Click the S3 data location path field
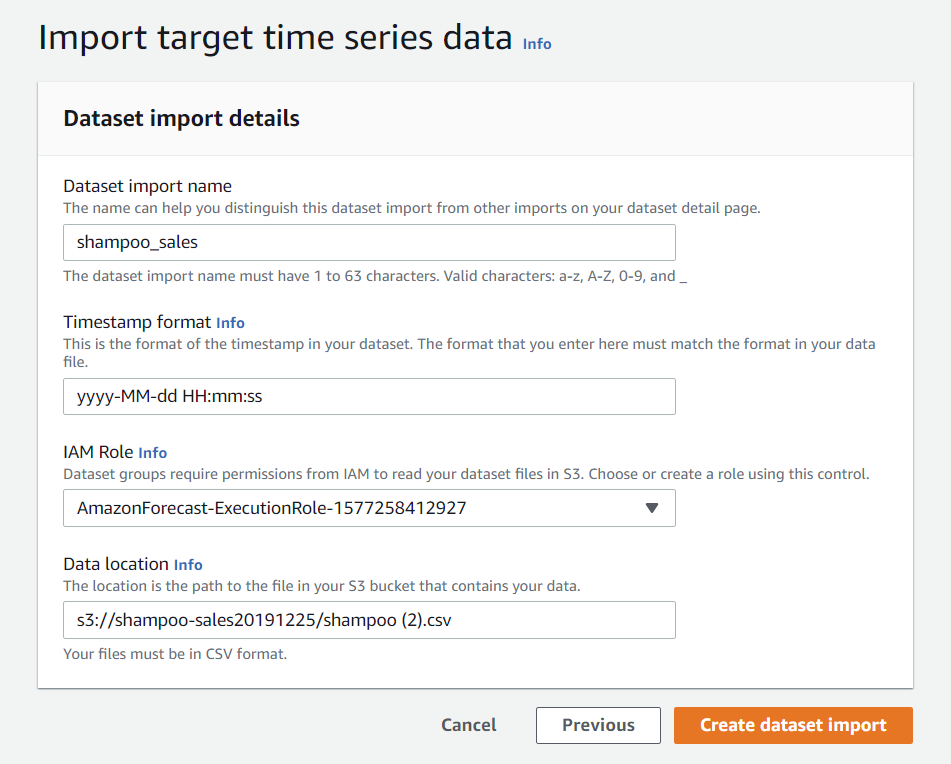Screen dimensions: 951x764 369,620
